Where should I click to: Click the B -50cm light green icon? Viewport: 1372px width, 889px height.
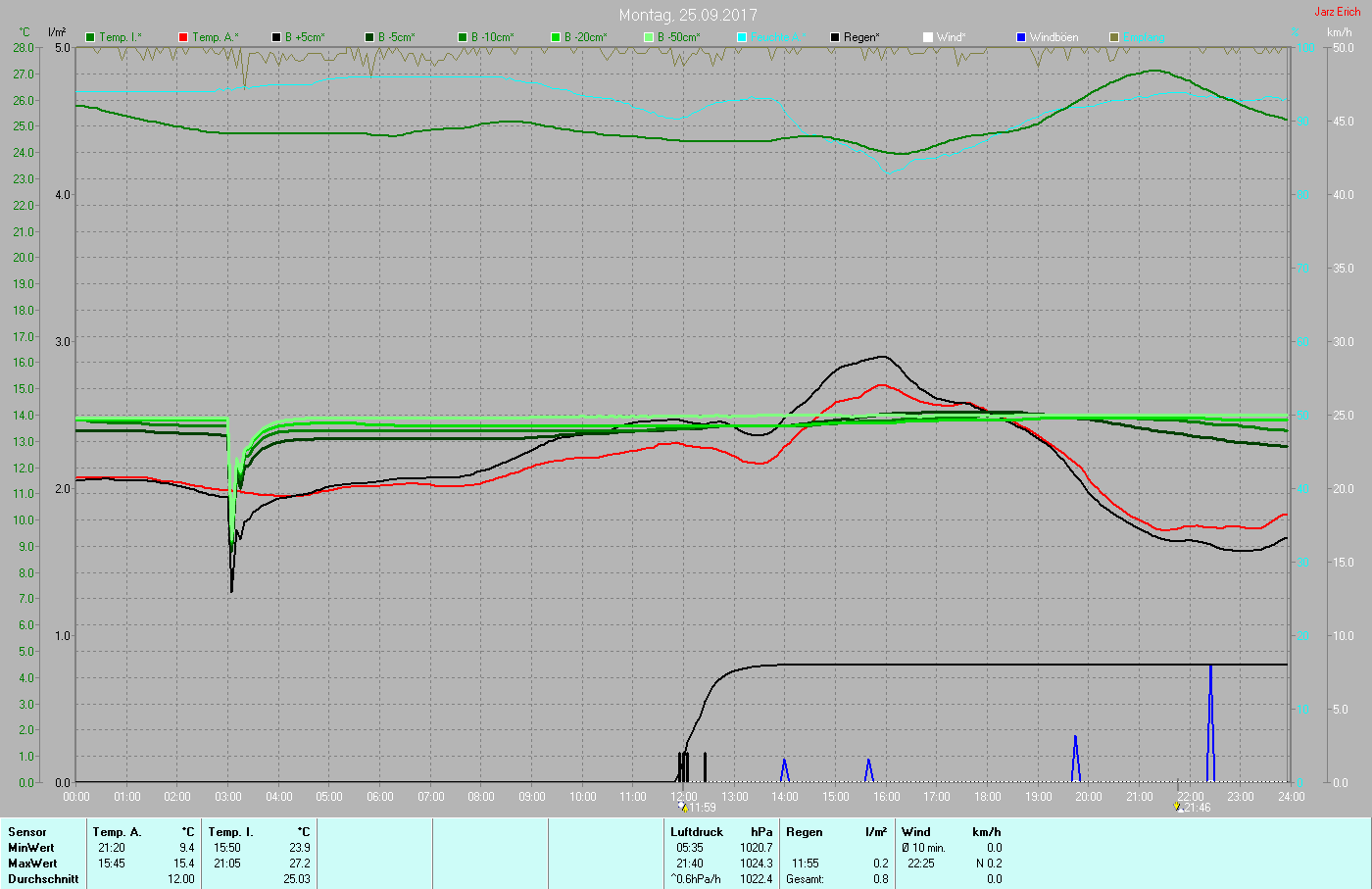(x=649, y=37)
